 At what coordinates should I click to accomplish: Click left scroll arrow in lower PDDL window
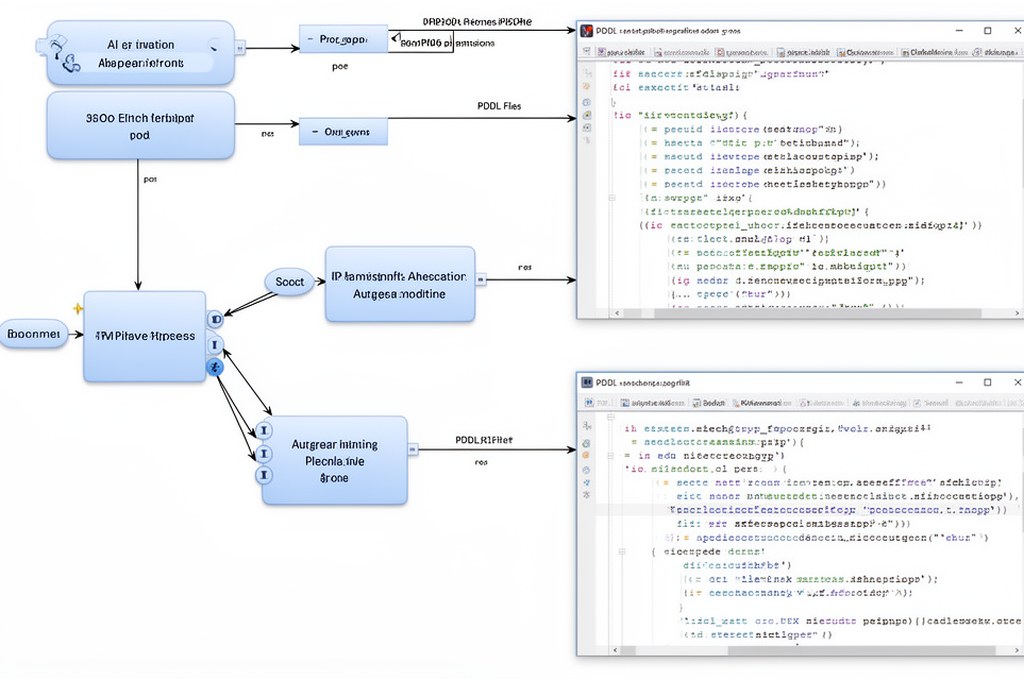tap(615, 651)
